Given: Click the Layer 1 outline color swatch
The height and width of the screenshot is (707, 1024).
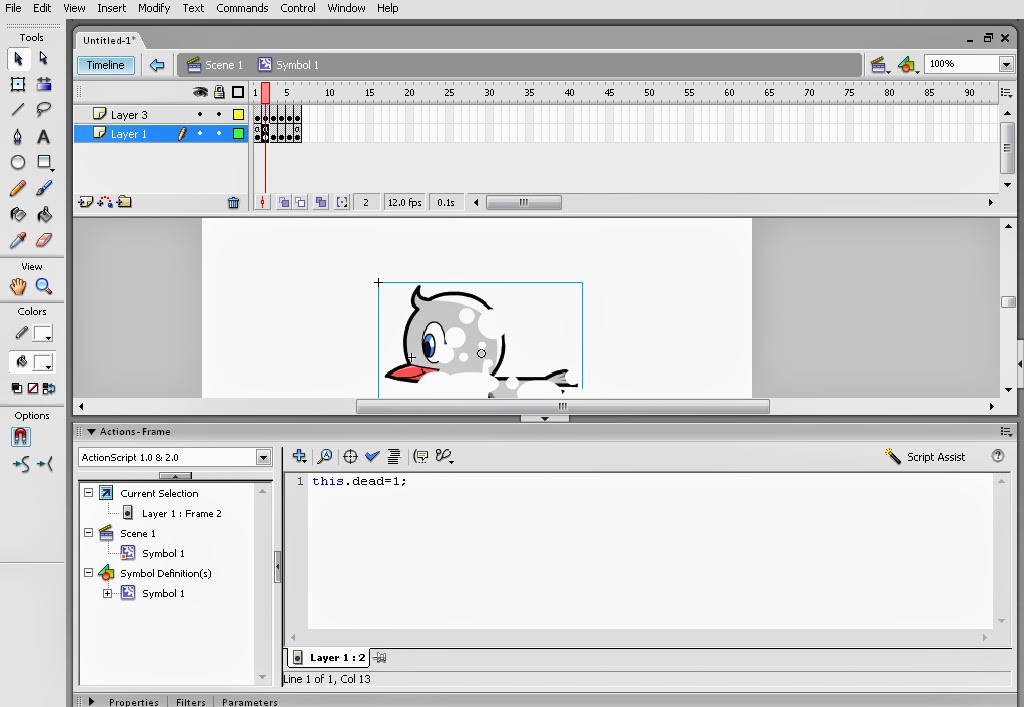Looking at the screenshot, I should (238, 133).
